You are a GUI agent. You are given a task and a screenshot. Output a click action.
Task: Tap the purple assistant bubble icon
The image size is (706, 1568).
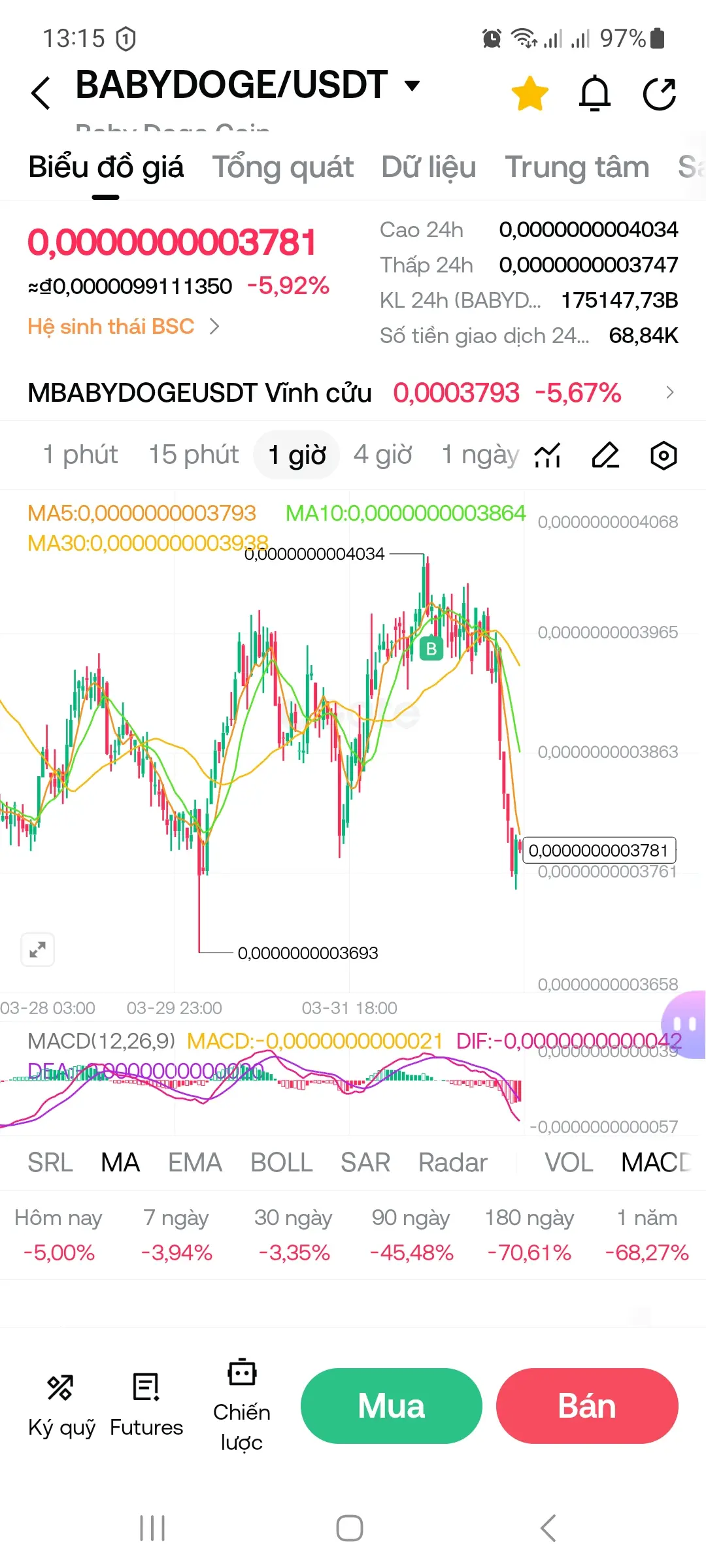[x=684, y=1024]
